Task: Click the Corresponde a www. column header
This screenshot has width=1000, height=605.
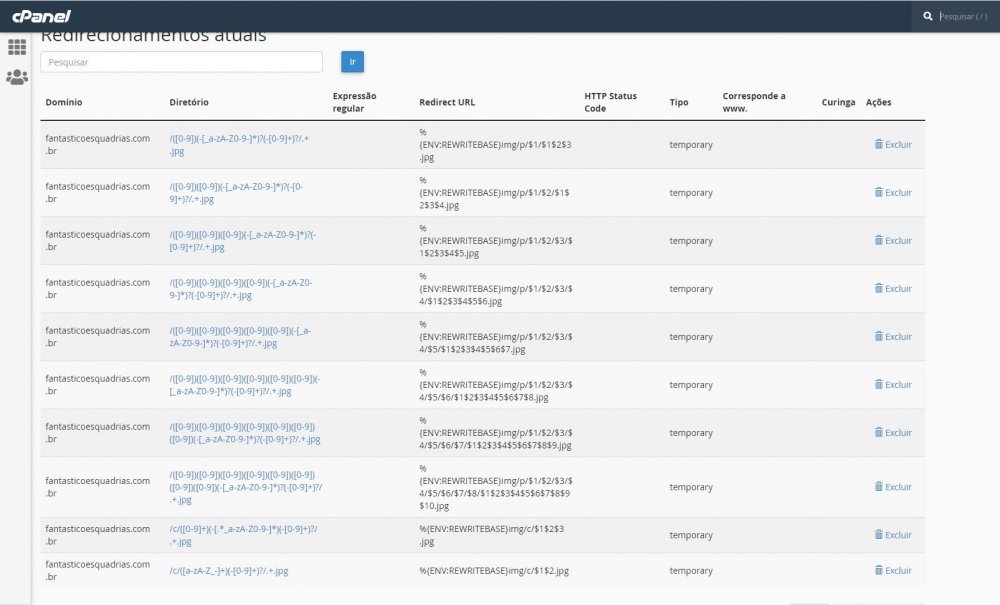Action: tap(754, 102)
